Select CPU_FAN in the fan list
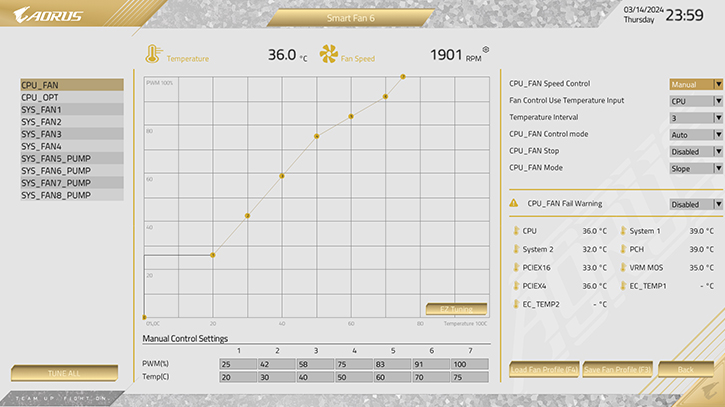725x407 pixels. coord(72,85)
